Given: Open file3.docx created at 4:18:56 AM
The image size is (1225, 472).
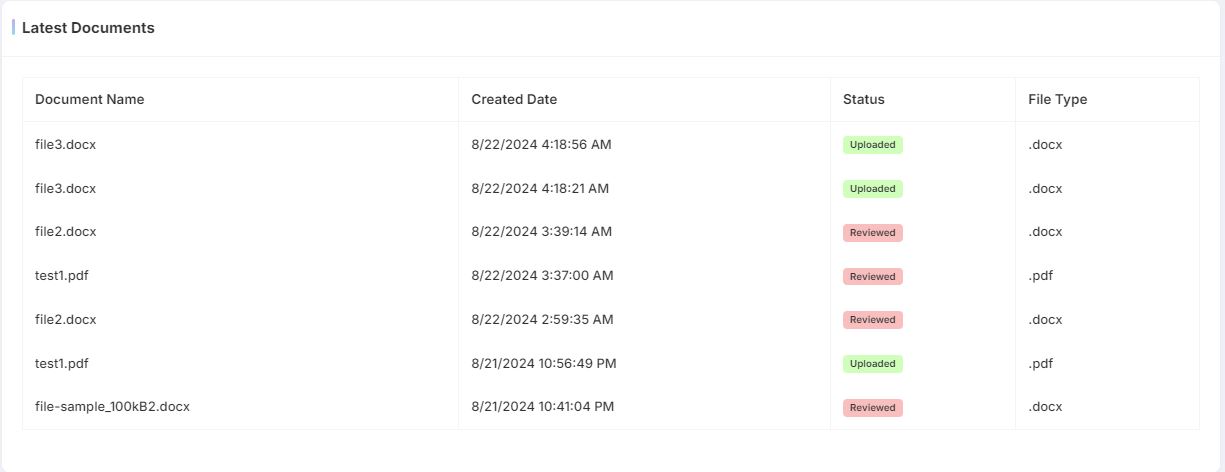Looking at the screenshot, I should click(65, 144).
